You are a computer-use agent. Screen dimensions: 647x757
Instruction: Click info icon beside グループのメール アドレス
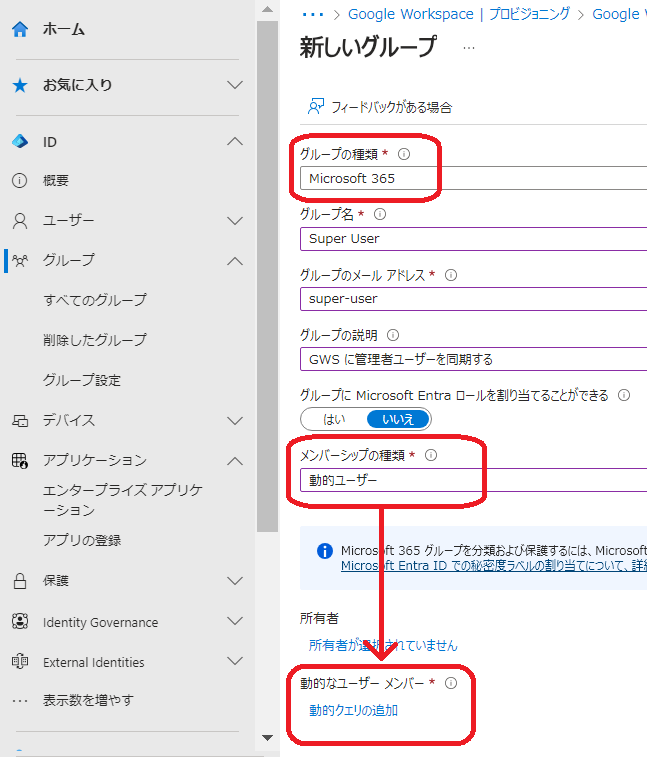450,275
